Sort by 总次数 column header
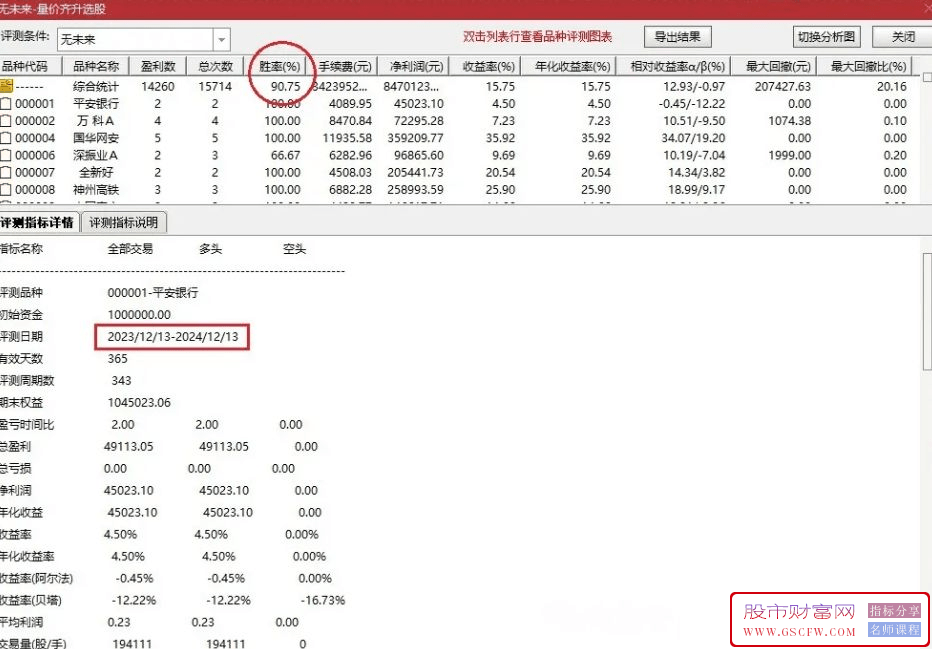932x649 pixels. point(215,66)
